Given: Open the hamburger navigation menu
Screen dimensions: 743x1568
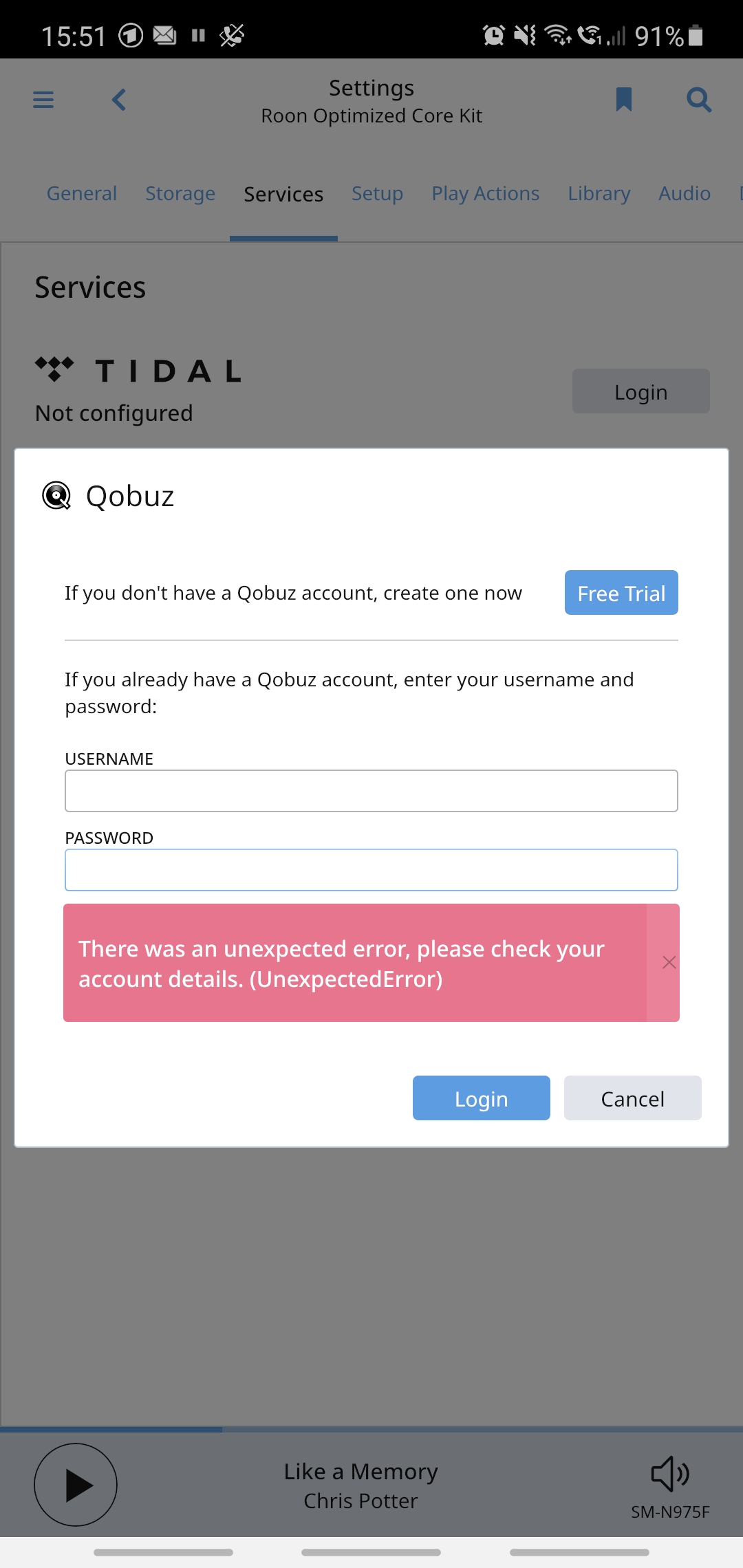Looking at the screenshot, I should pos(43,100).
